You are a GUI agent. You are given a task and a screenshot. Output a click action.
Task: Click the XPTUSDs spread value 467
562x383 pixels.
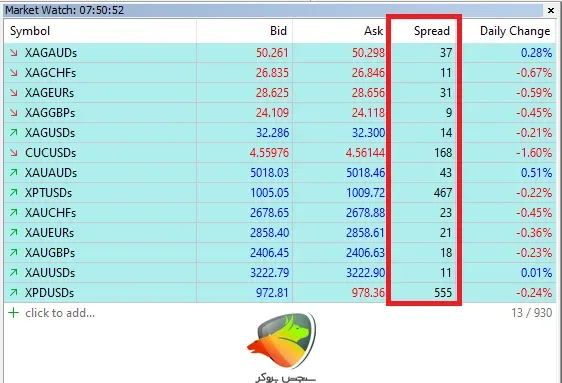[443, 193]
